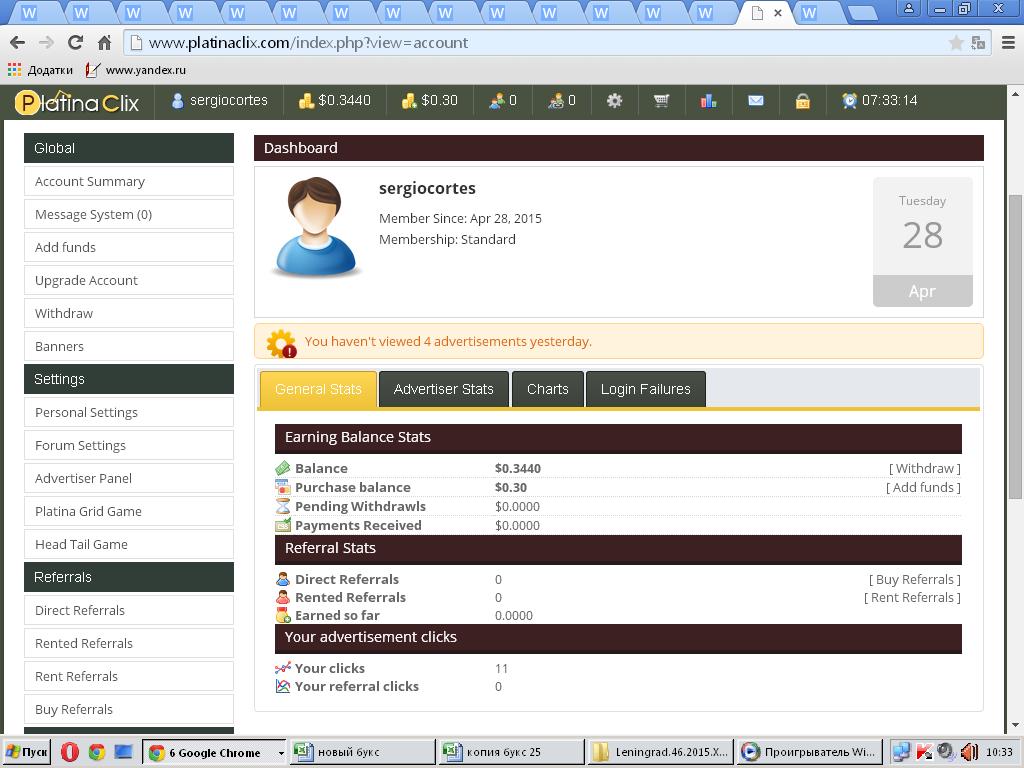Switch to the Charts tab

pos(547,389)
